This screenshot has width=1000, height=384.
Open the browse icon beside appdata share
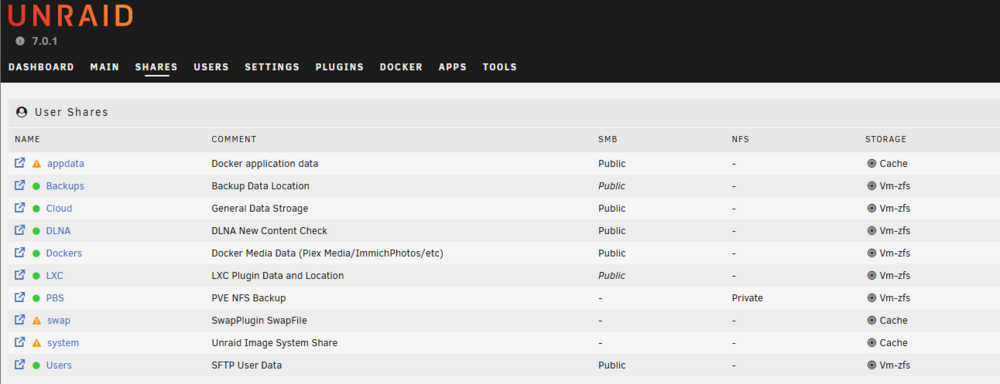20,163
